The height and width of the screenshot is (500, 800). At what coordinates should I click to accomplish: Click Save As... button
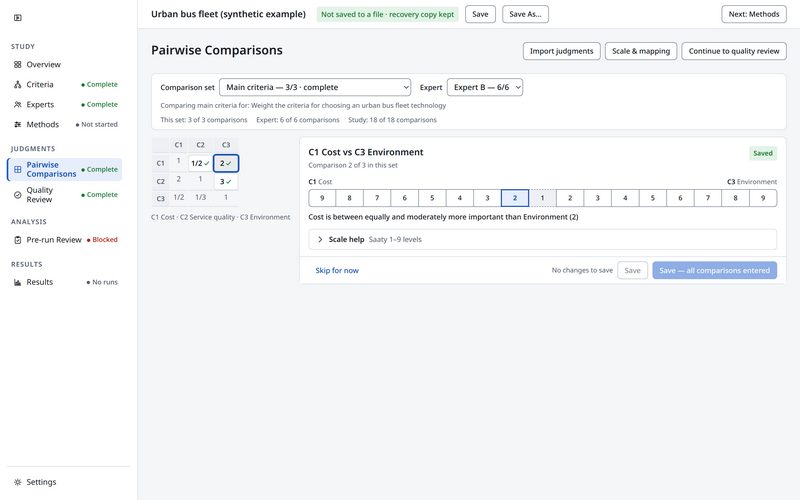click(x=526, y=14)
